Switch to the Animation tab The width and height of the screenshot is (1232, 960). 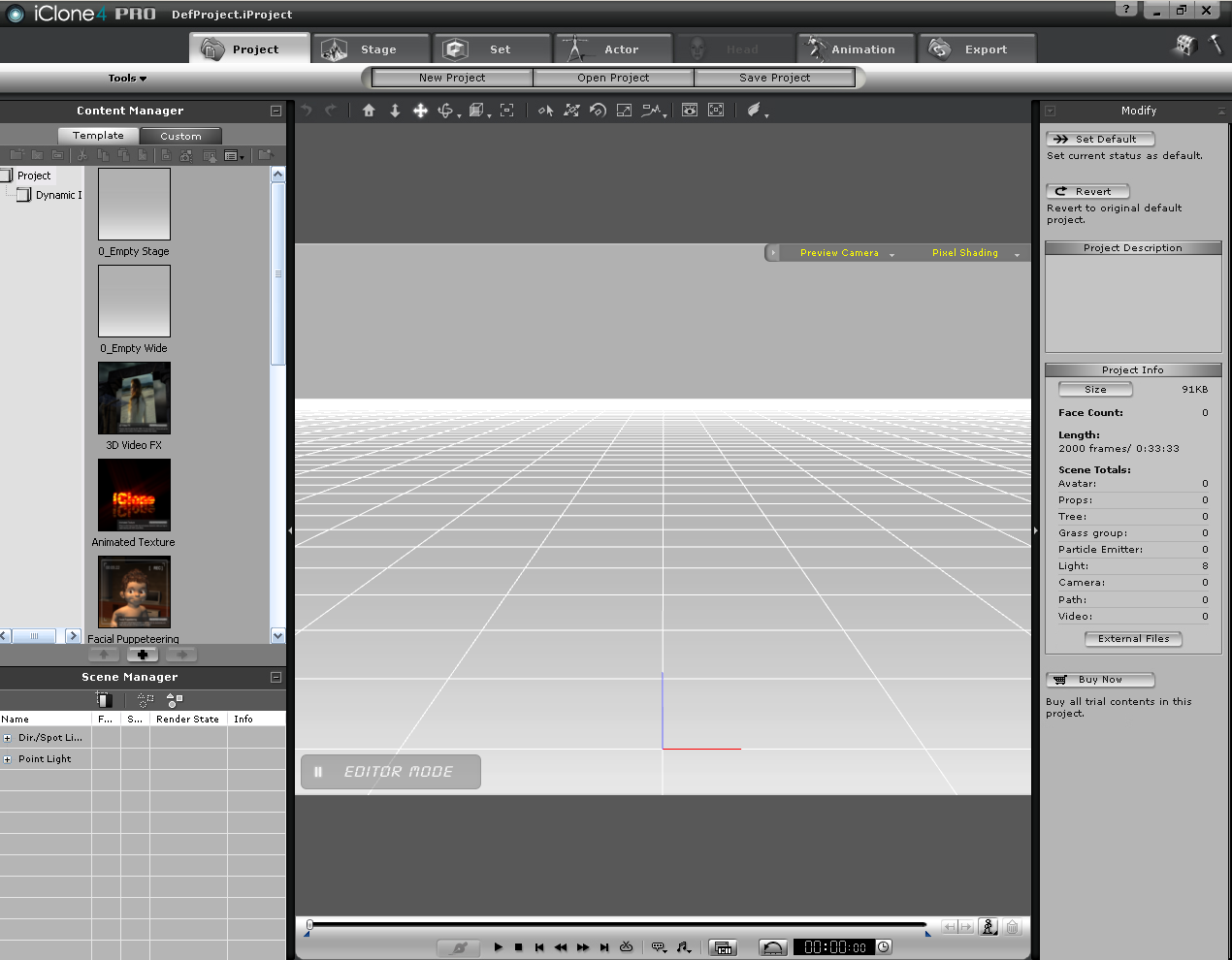pos(856,49)
